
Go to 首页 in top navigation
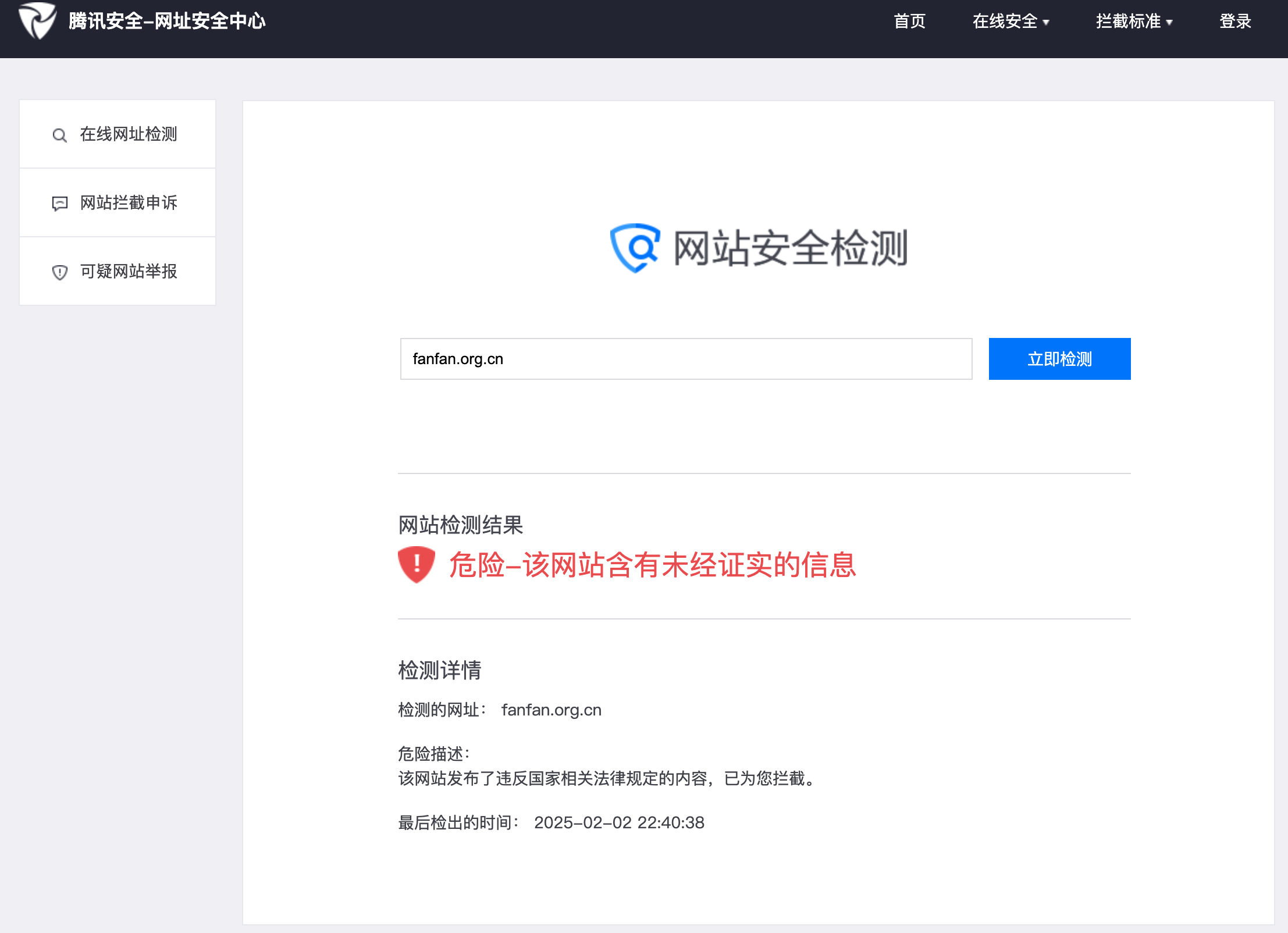[909, 22]
